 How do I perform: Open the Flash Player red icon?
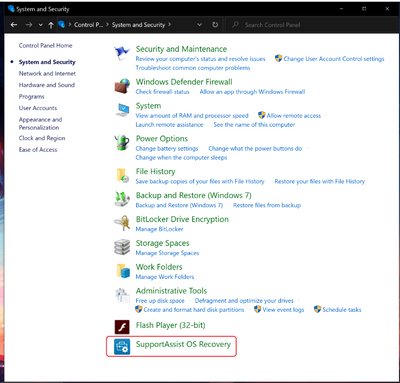pyautogui.click(x=122, y=327)
